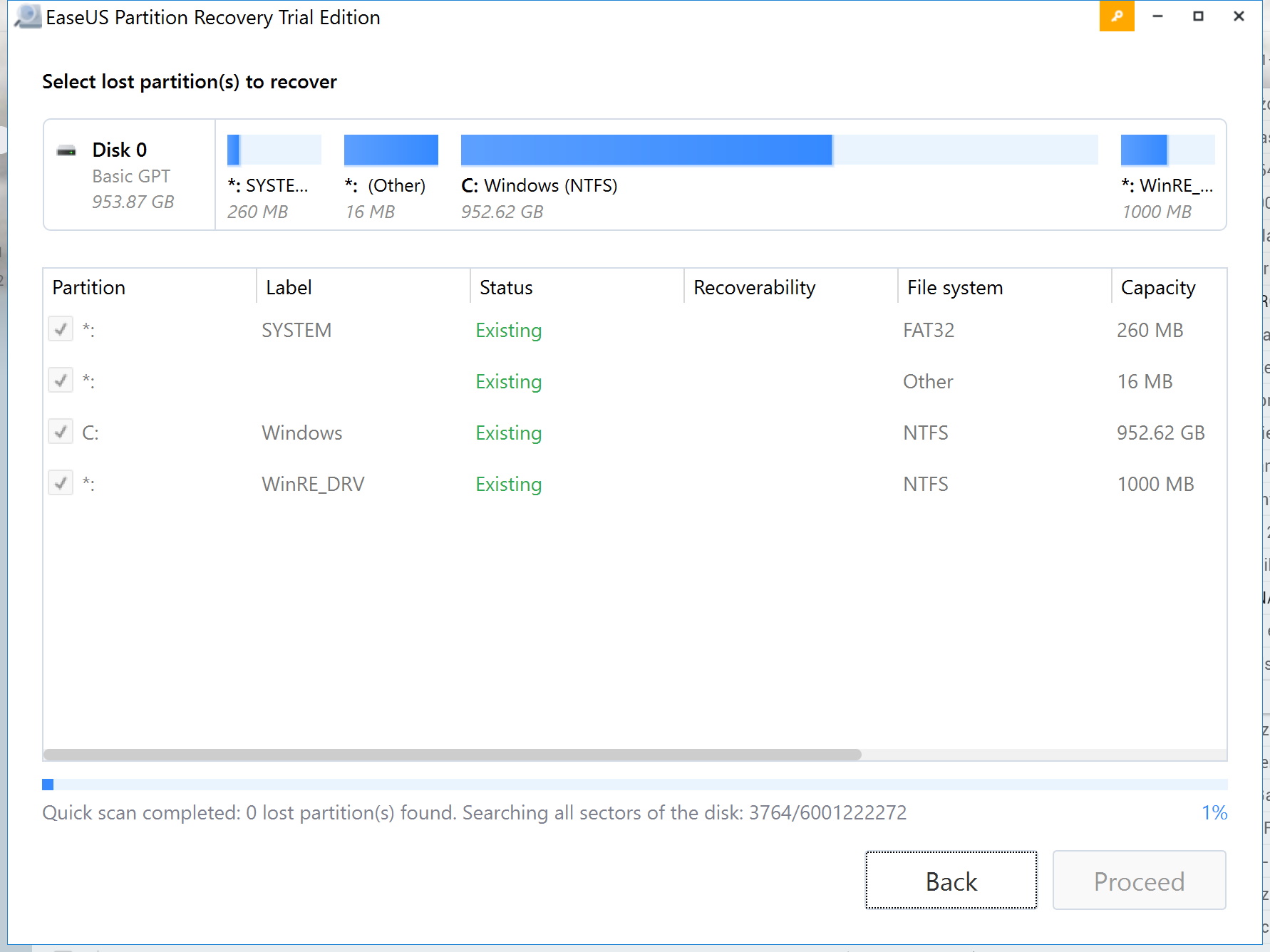This screenshot has height=952, width=1270.
Task: Click the Recoverability column header
Action: (x=791, y=287)
